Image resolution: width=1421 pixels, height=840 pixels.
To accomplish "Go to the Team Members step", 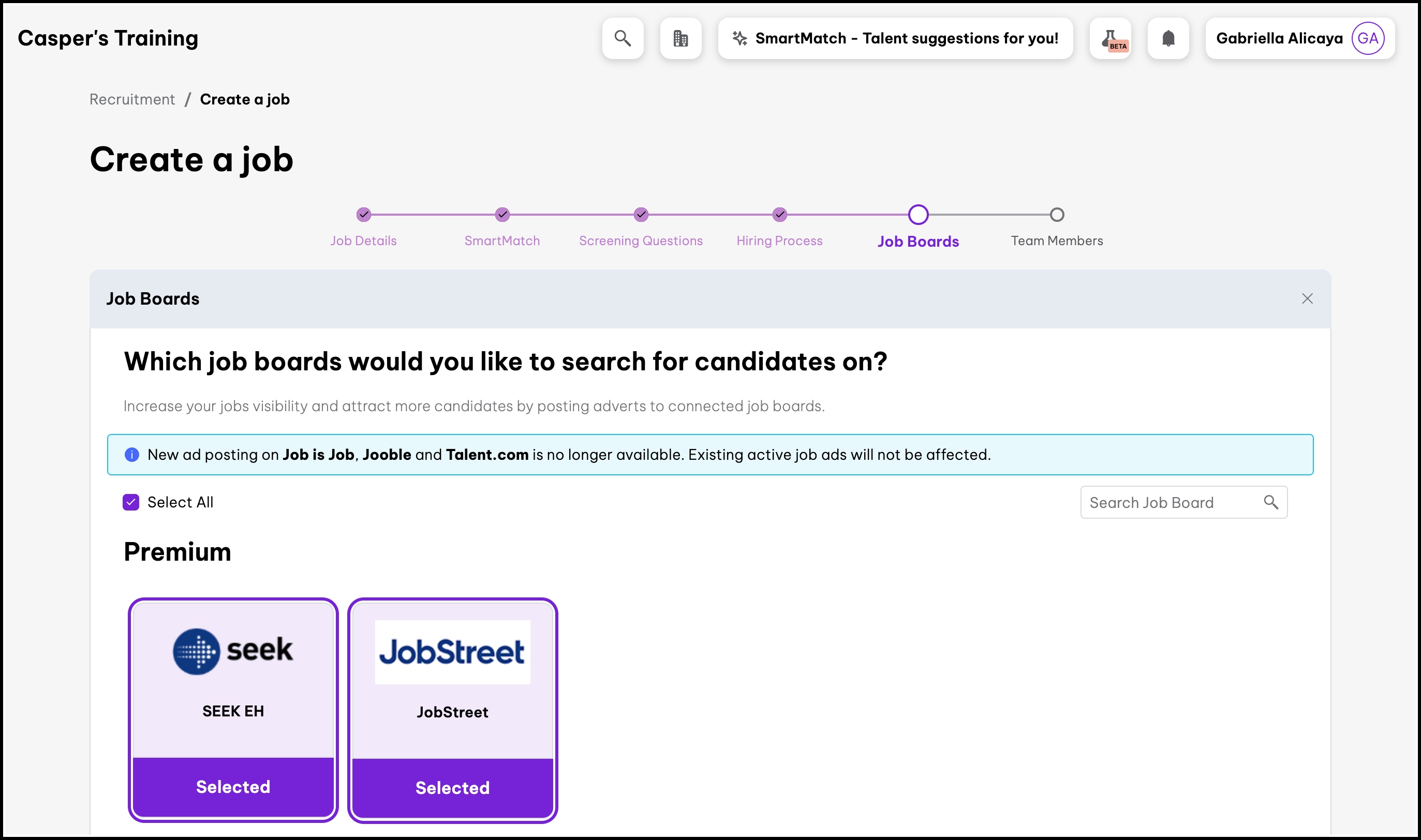I will click(1057, 241).
